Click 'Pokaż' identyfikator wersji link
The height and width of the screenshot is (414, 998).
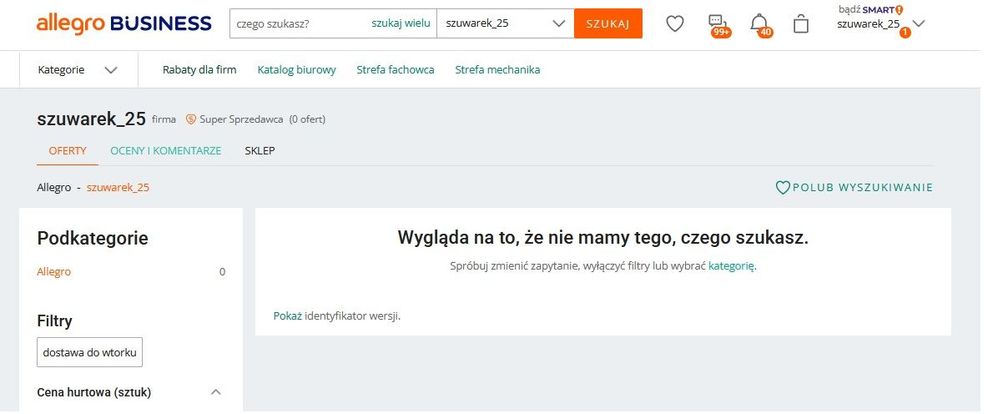[x=288, y=316]
